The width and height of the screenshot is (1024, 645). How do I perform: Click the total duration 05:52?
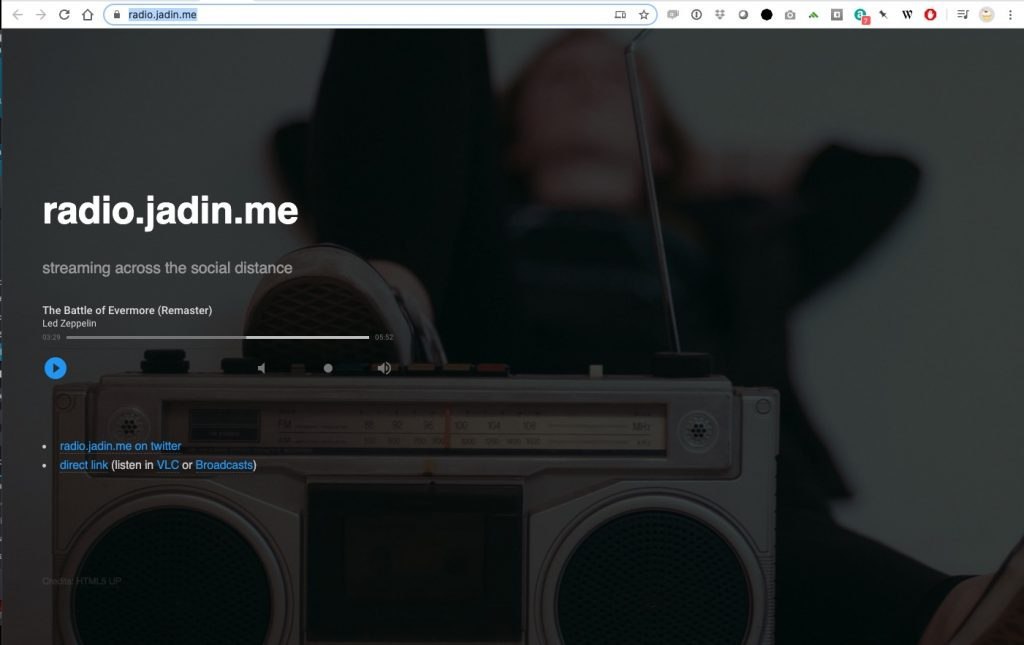point(384,338)
